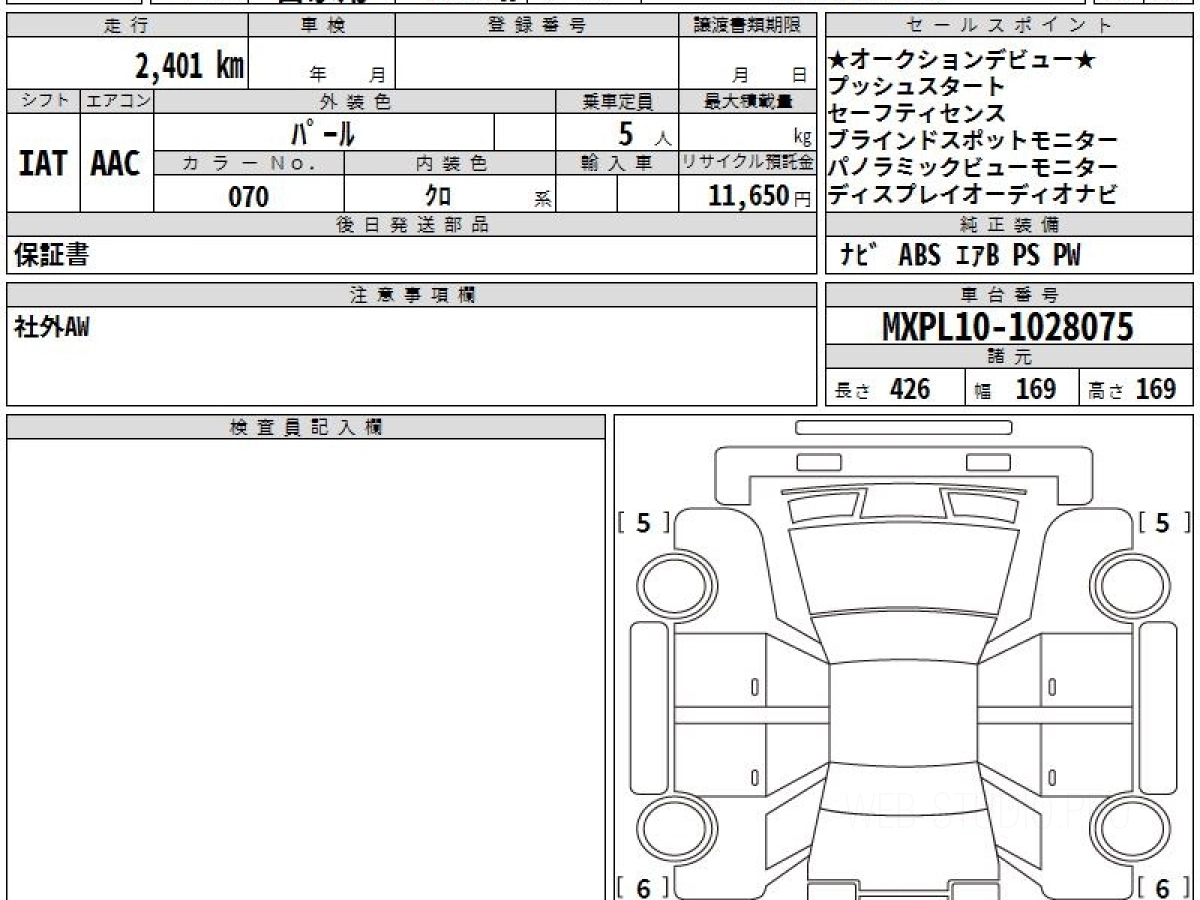
Task: Click the hood panel in car diagram
Action: tap(904, 567)
